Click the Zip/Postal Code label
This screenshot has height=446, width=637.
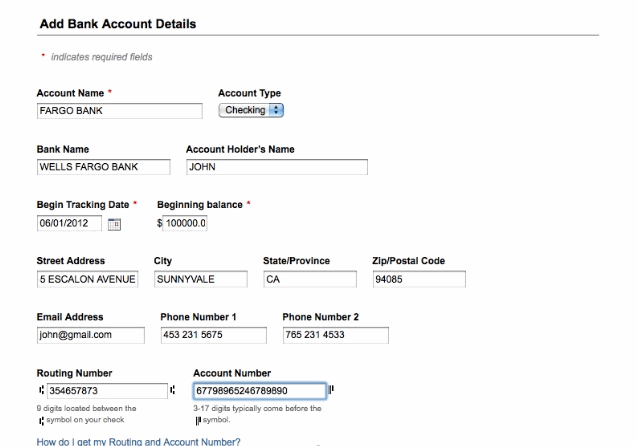(x=409, y=261)
